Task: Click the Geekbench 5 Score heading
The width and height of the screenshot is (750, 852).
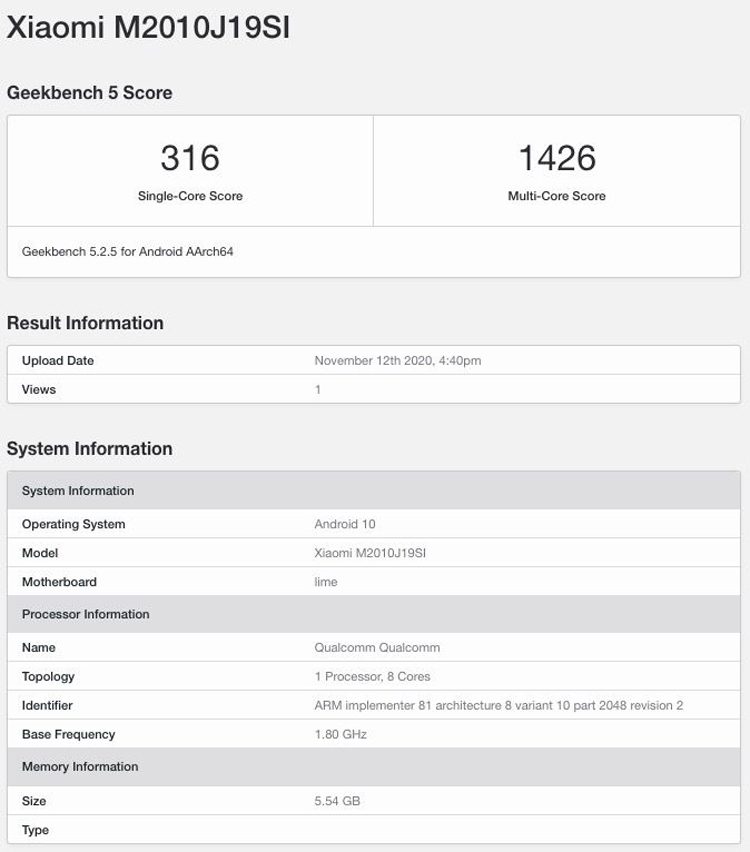Action: pyautogui.click(x=90, y=93)
